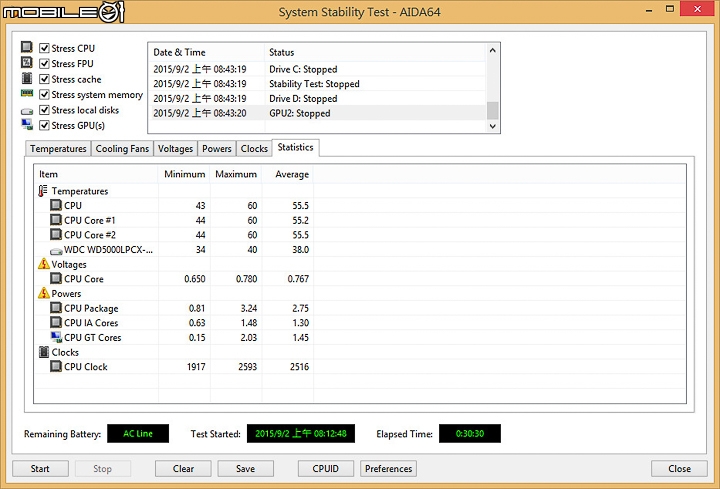This screenshot has width=720, height=489.
Task: Click the Save button
Action: 246,469
